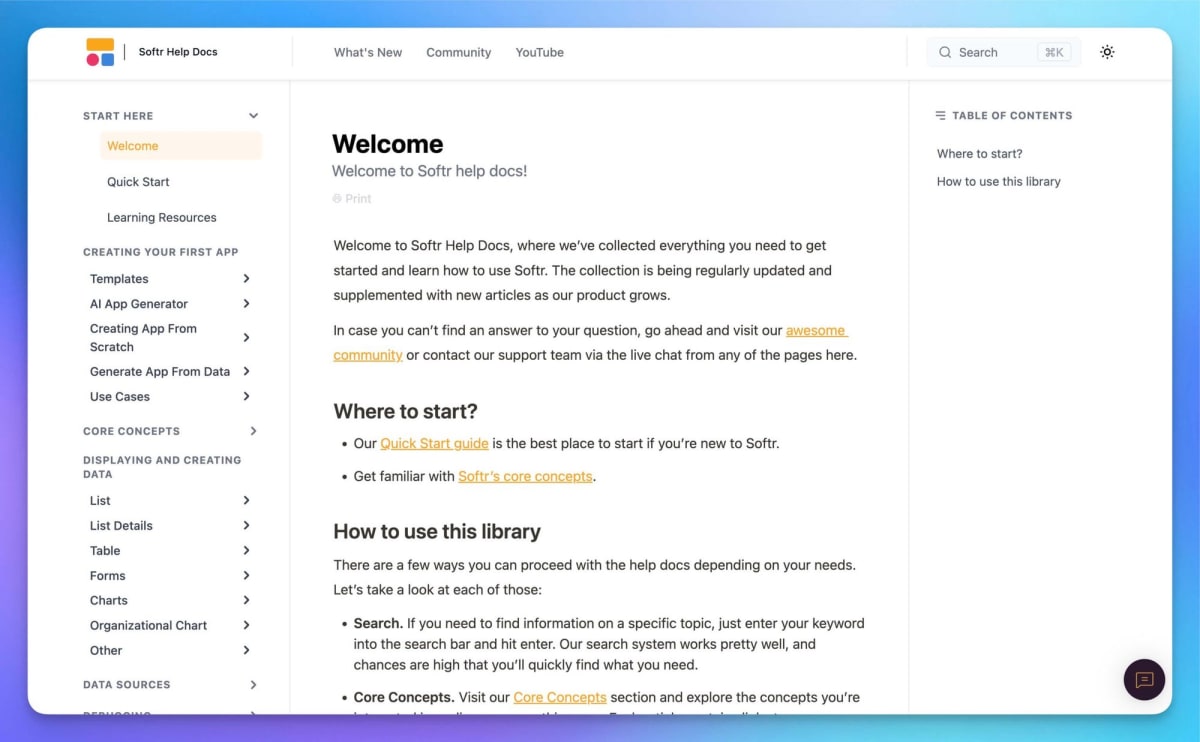Viewport: 1200px width, 742px height.
Task: Expand the Data Sources section arrow
Action: (x=253, y=685)
